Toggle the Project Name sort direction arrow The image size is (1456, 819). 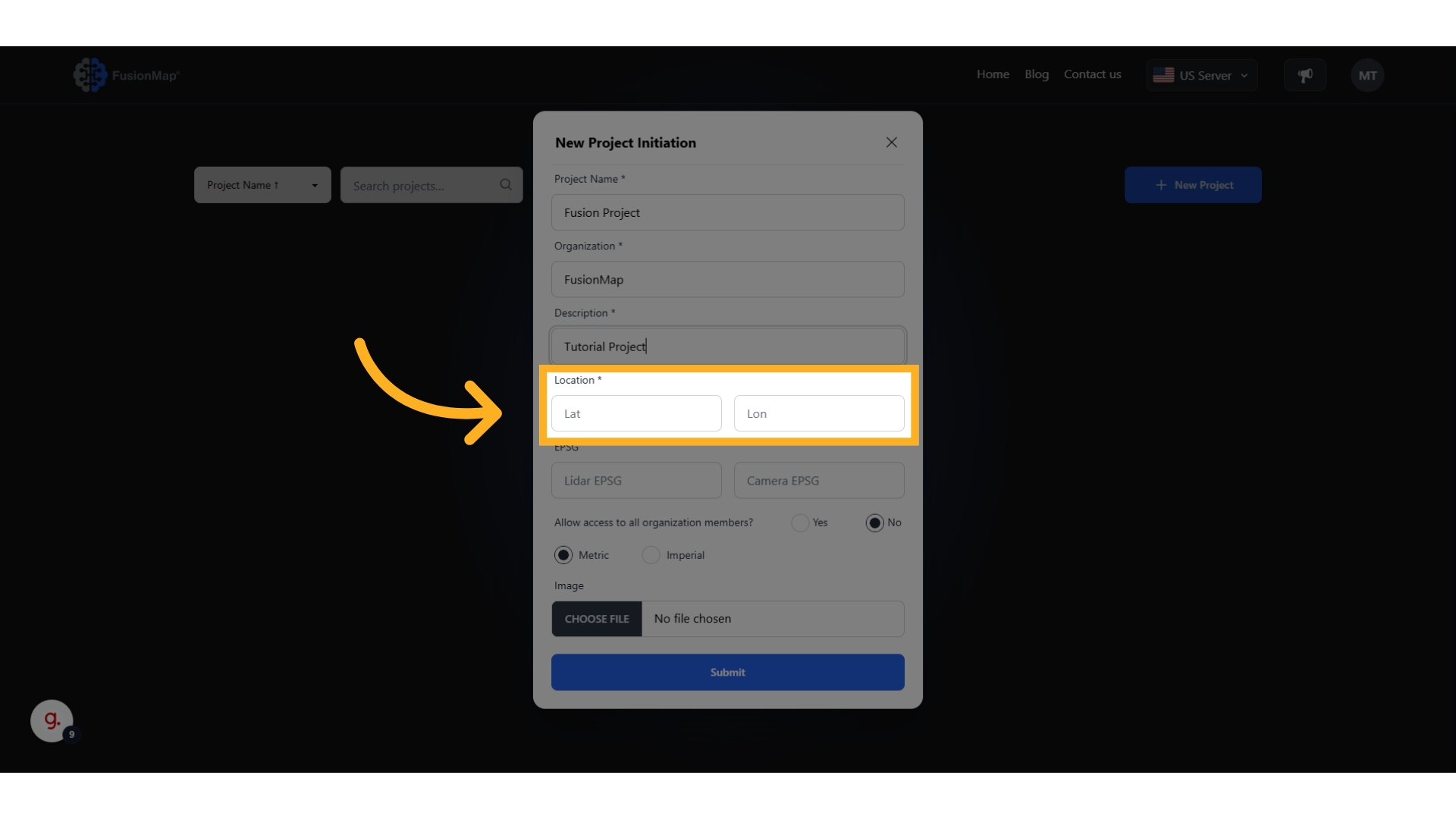click(278, 184)
